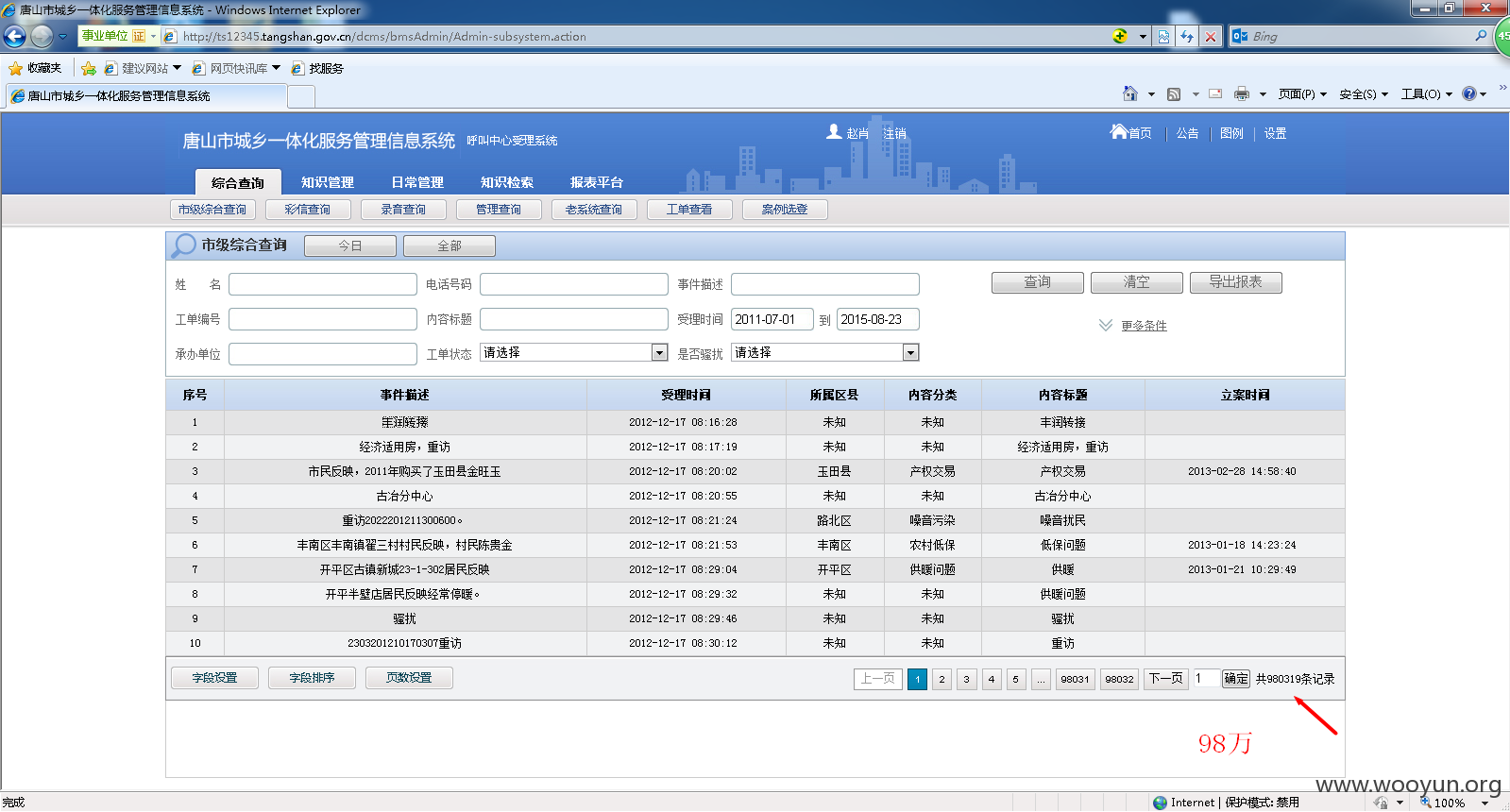
Task: Click the 受理时间 start date field 2011-07-01
Action: pyautogui.click(x=772, y=319)
